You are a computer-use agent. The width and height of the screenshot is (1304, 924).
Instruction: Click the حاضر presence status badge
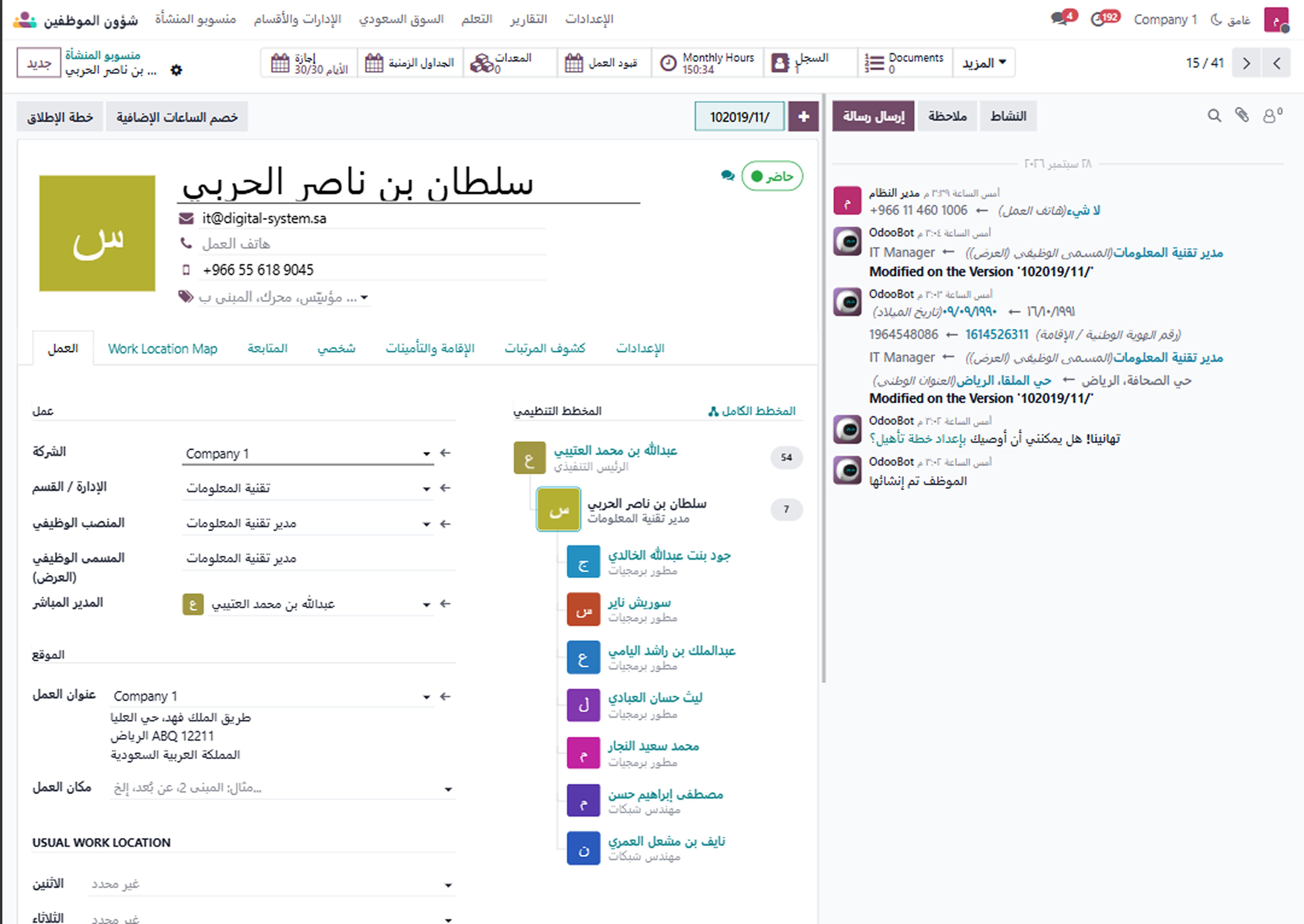[772, 176]
